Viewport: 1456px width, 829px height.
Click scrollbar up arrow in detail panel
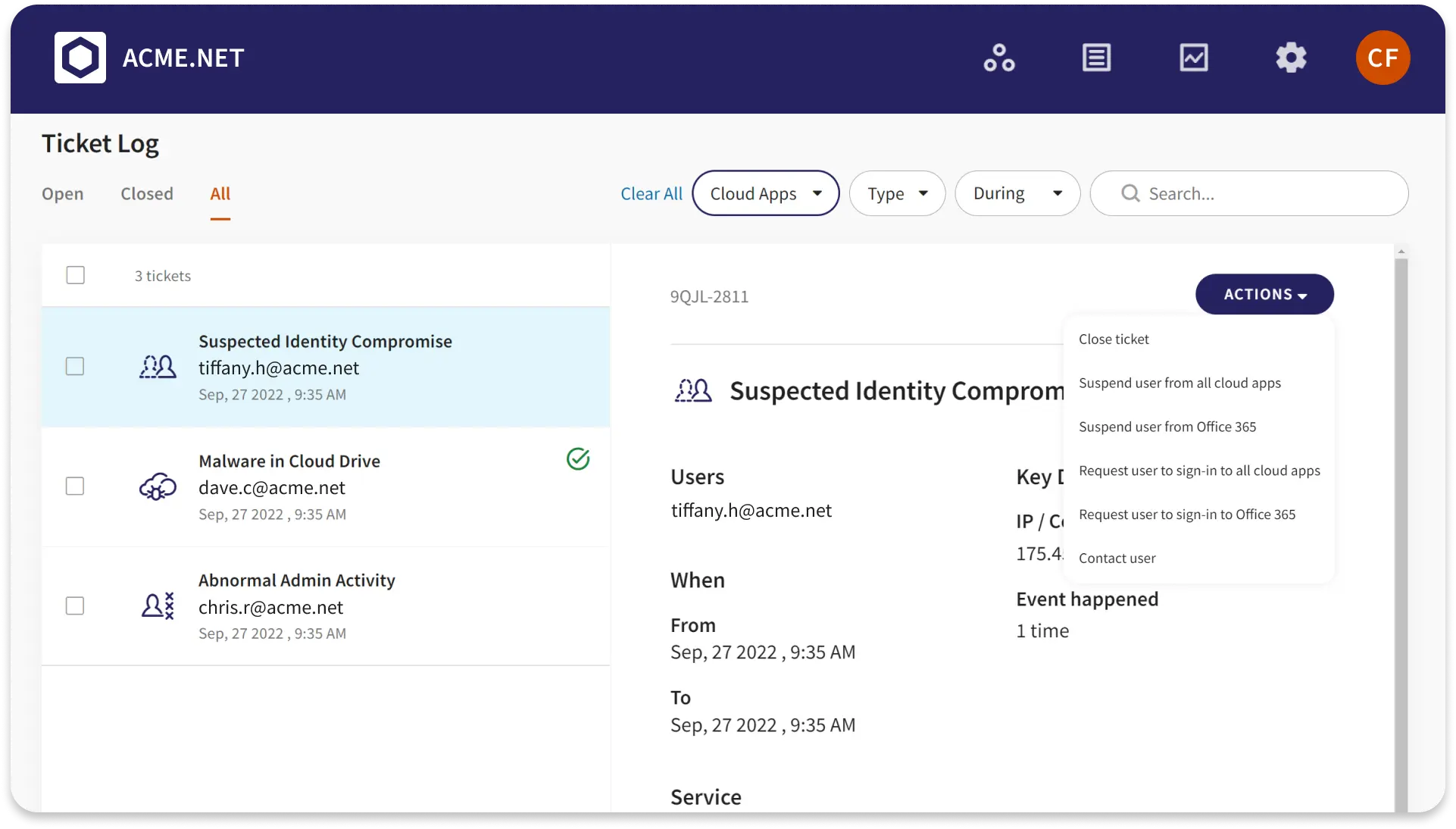point(1401,251)
